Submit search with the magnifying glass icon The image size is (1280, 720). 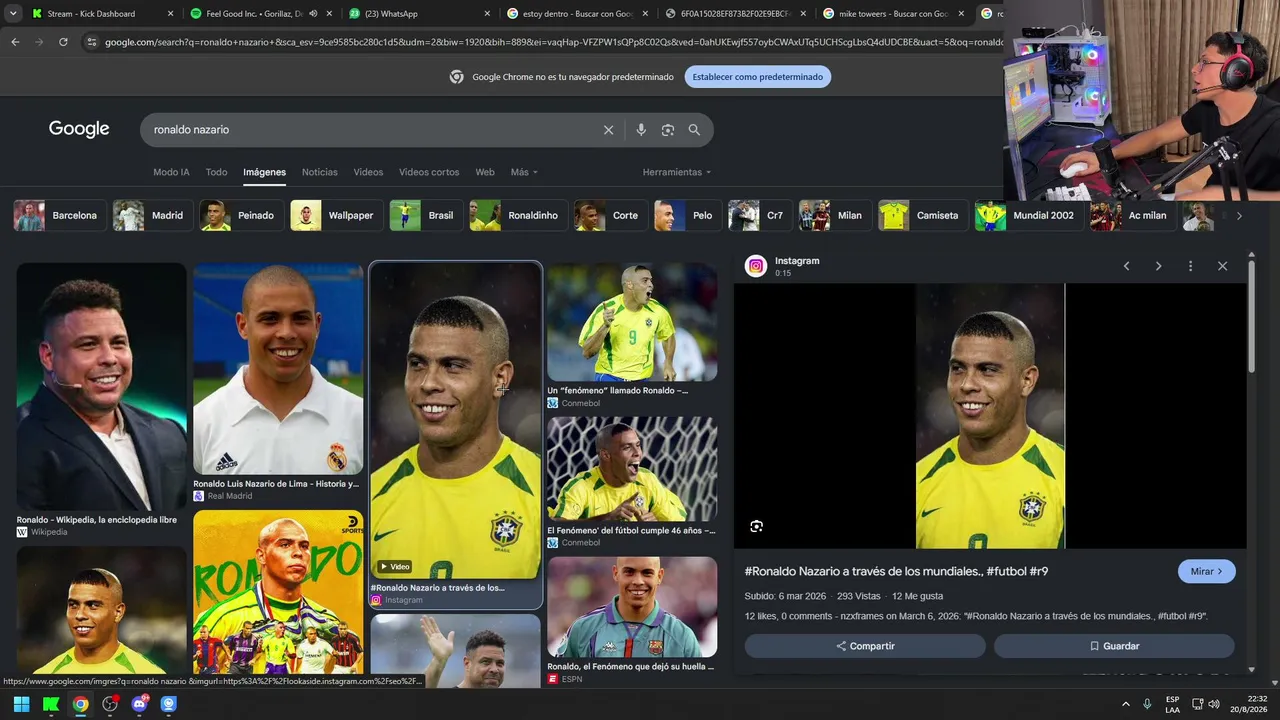[694, 130]
